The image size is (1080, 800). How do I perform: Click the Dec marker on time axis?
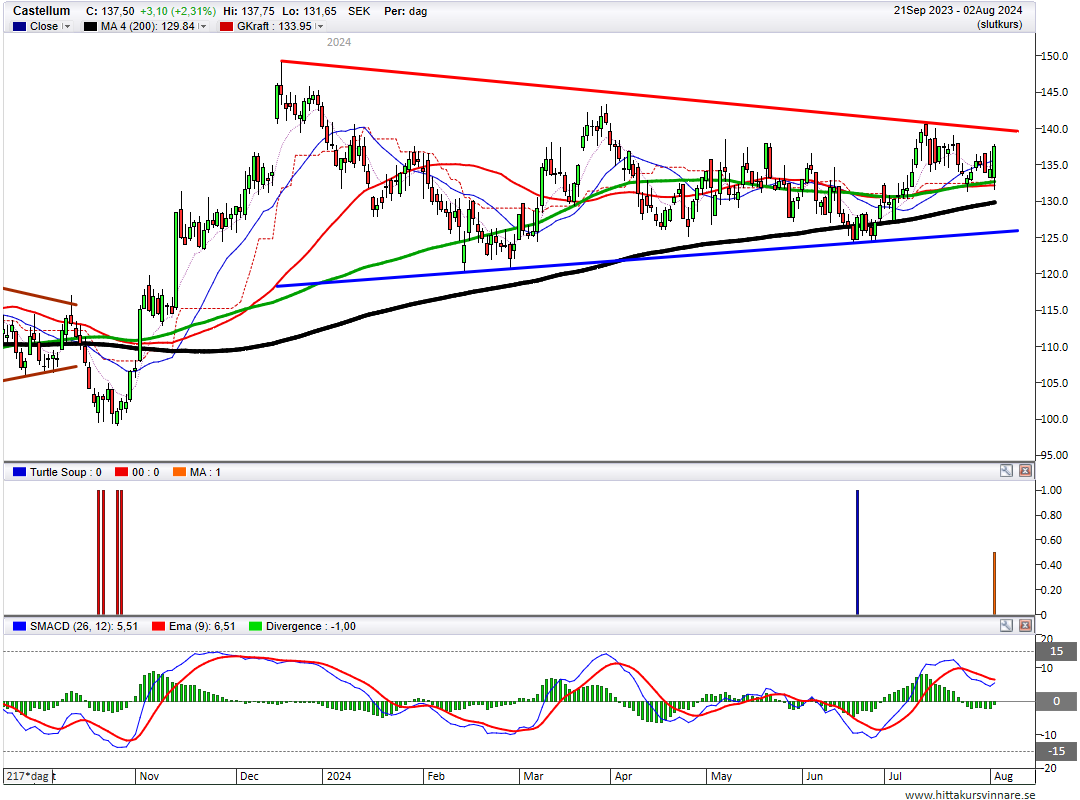249,776
